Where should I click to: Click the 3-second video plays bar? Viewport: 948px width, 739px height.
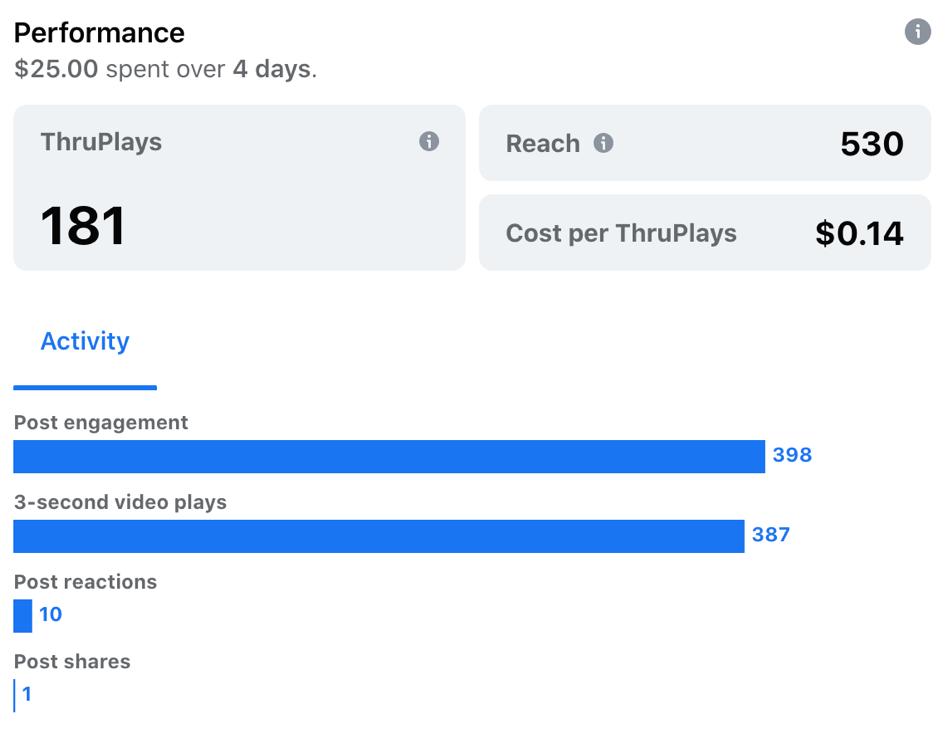pos(378,536)
